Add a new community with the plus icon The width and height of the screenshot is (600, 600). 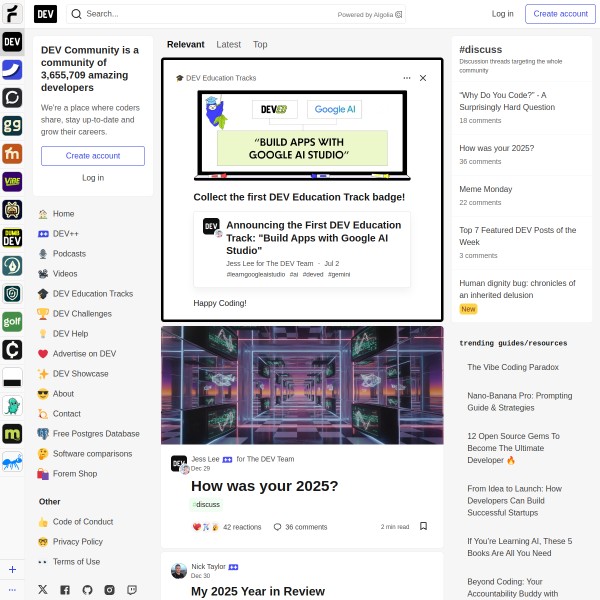coord(12,569)
